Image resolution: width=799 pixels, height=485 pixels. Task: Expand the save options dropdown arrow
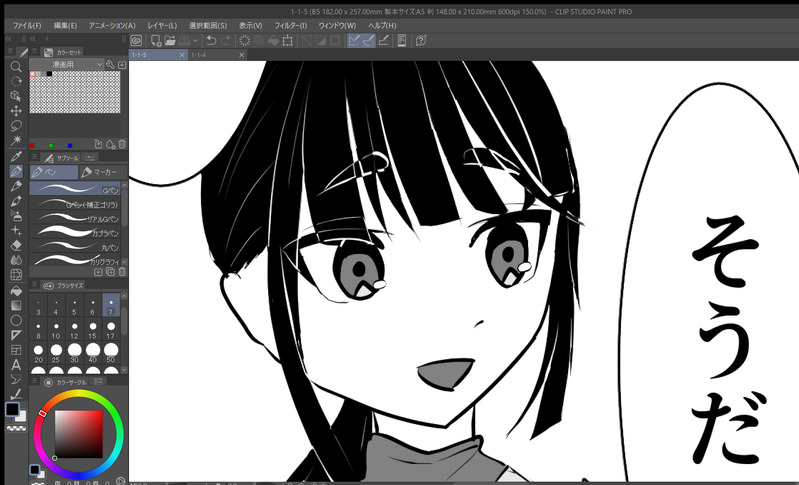click(x=195, y=41)
